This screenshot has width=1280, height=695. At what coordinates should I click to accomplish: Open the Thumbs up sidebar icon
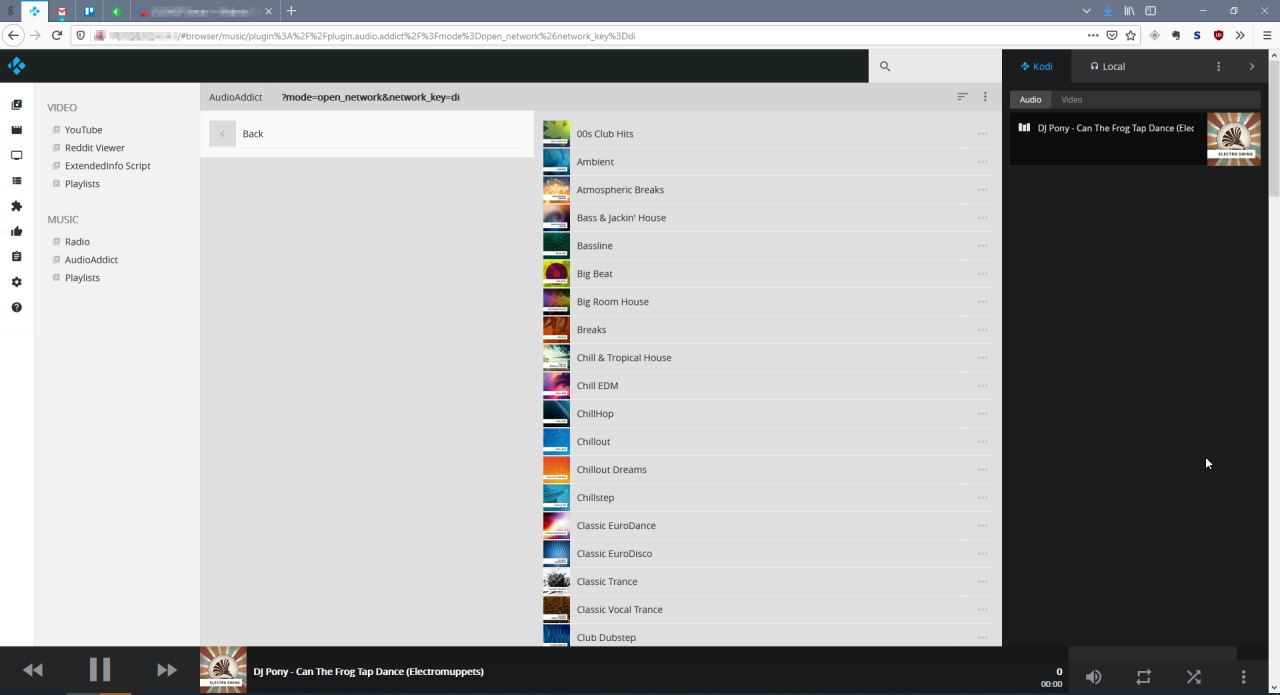[16, 231]
